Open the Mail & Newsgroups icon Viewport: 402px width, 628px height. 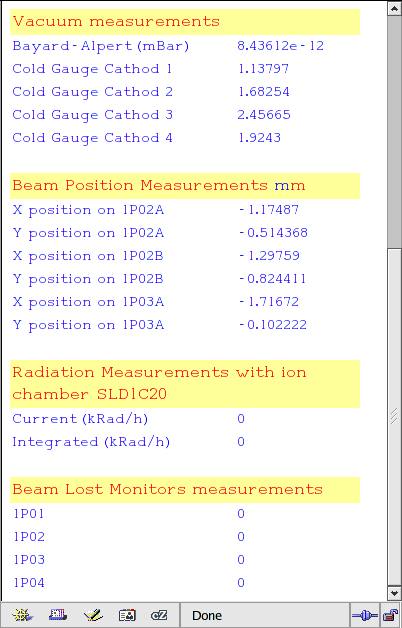pyautogui.click(x=58, y=615)
